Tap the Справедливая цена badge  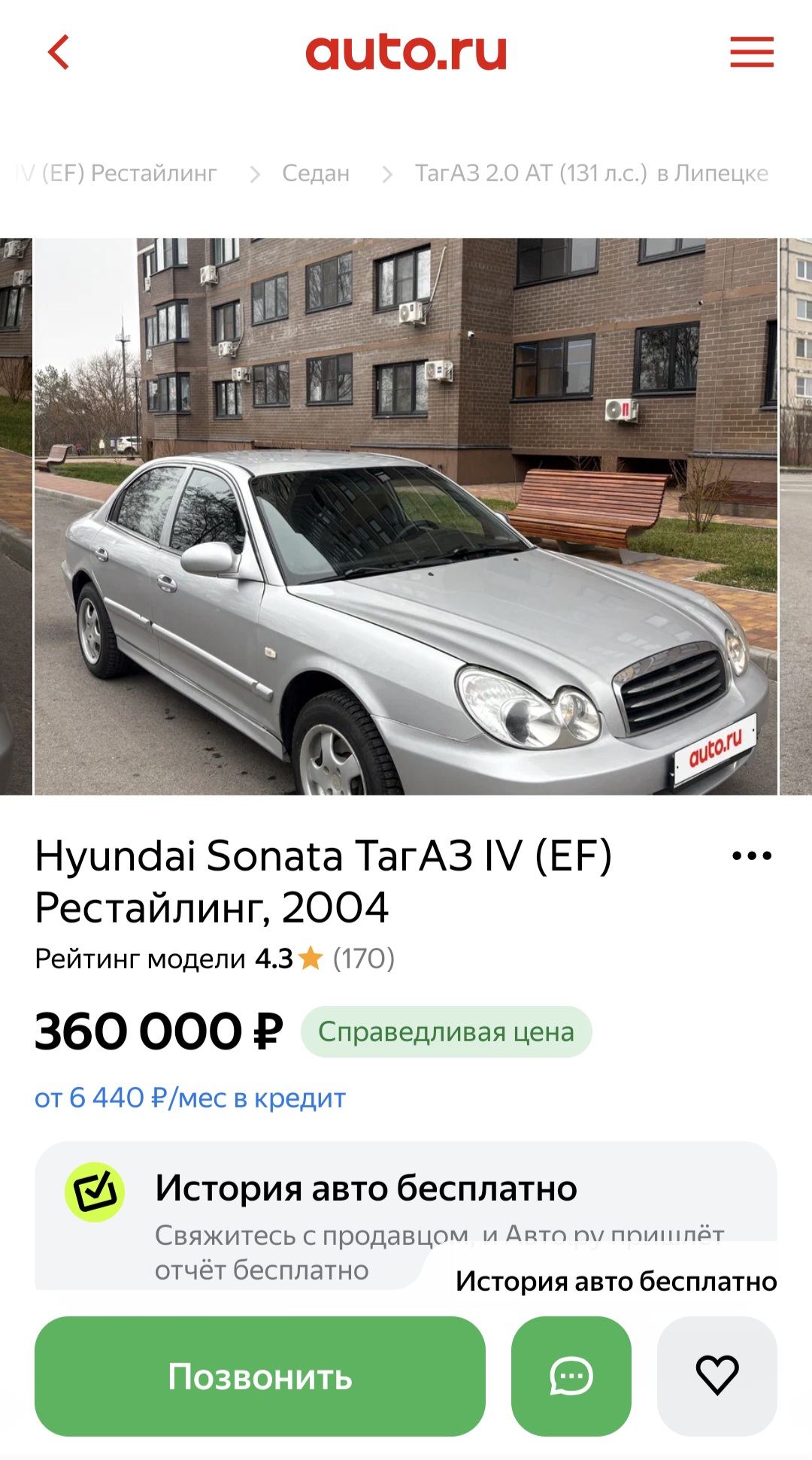tap(447, 1031)
